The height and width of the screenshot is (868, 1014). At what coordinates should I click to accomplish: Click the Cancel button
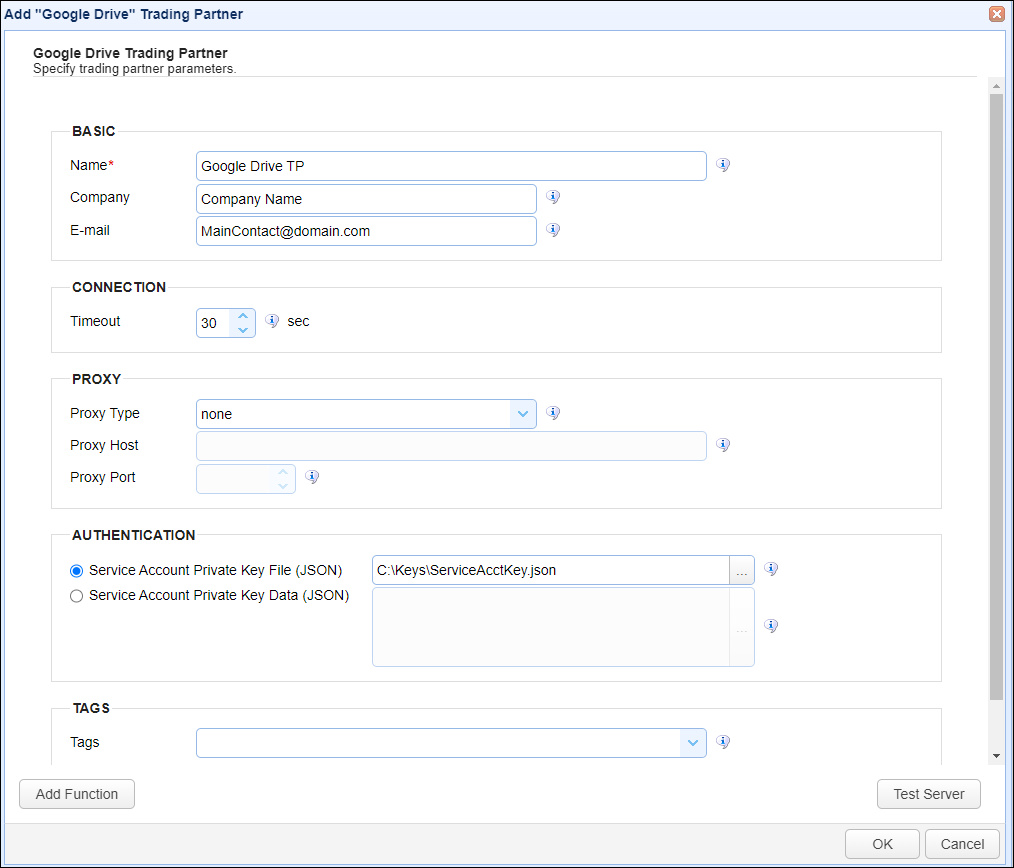(x=962, y=844)
